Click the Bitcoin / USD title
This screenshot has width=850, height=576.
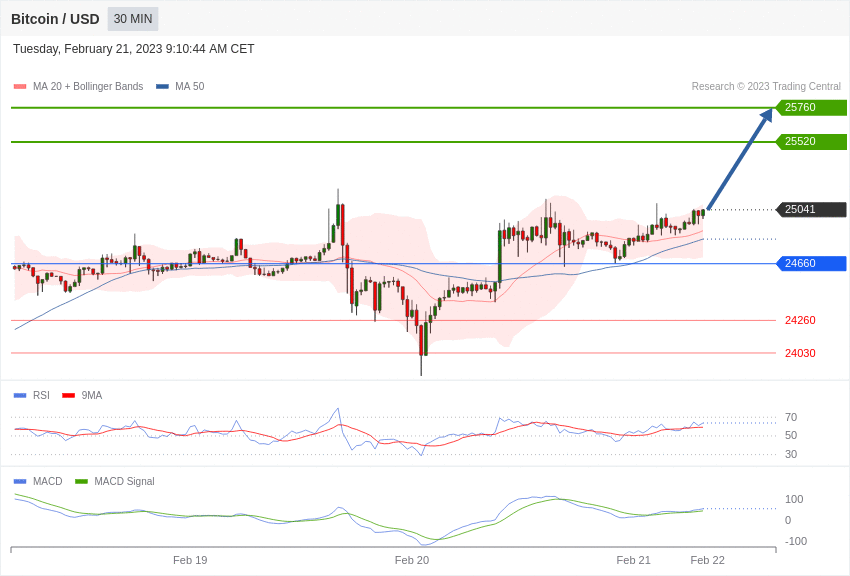coord(55,19)
